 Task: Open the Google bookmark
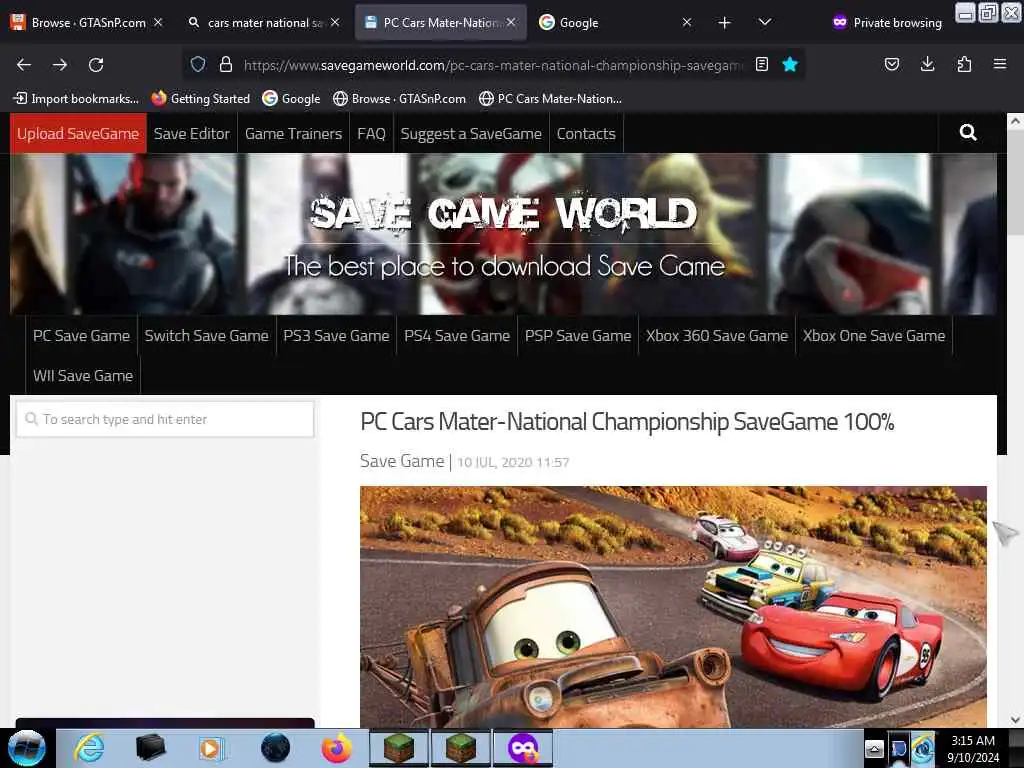(x=291, y=99)
